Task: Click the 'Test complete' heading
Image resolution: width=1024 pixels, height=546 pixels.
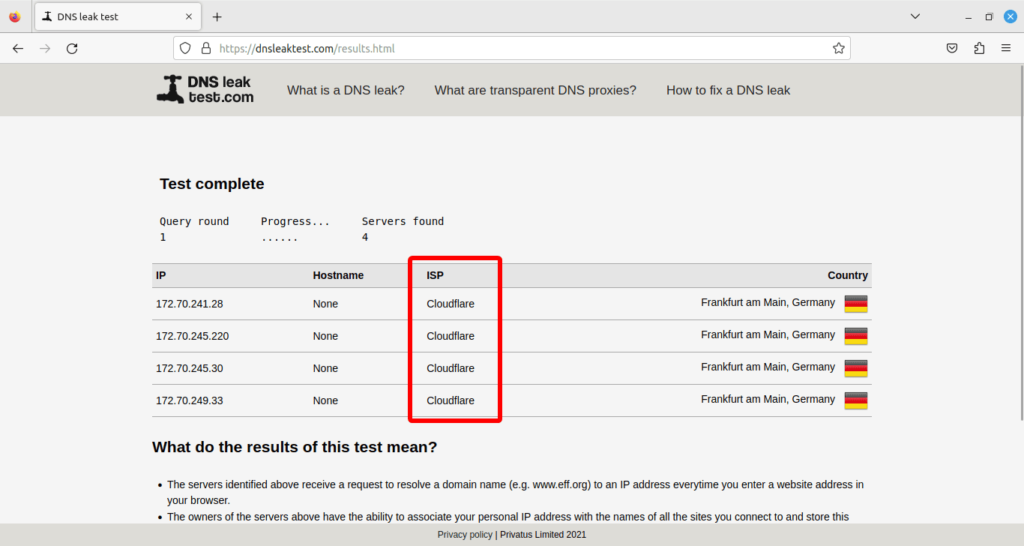Action: click(212, 184)
